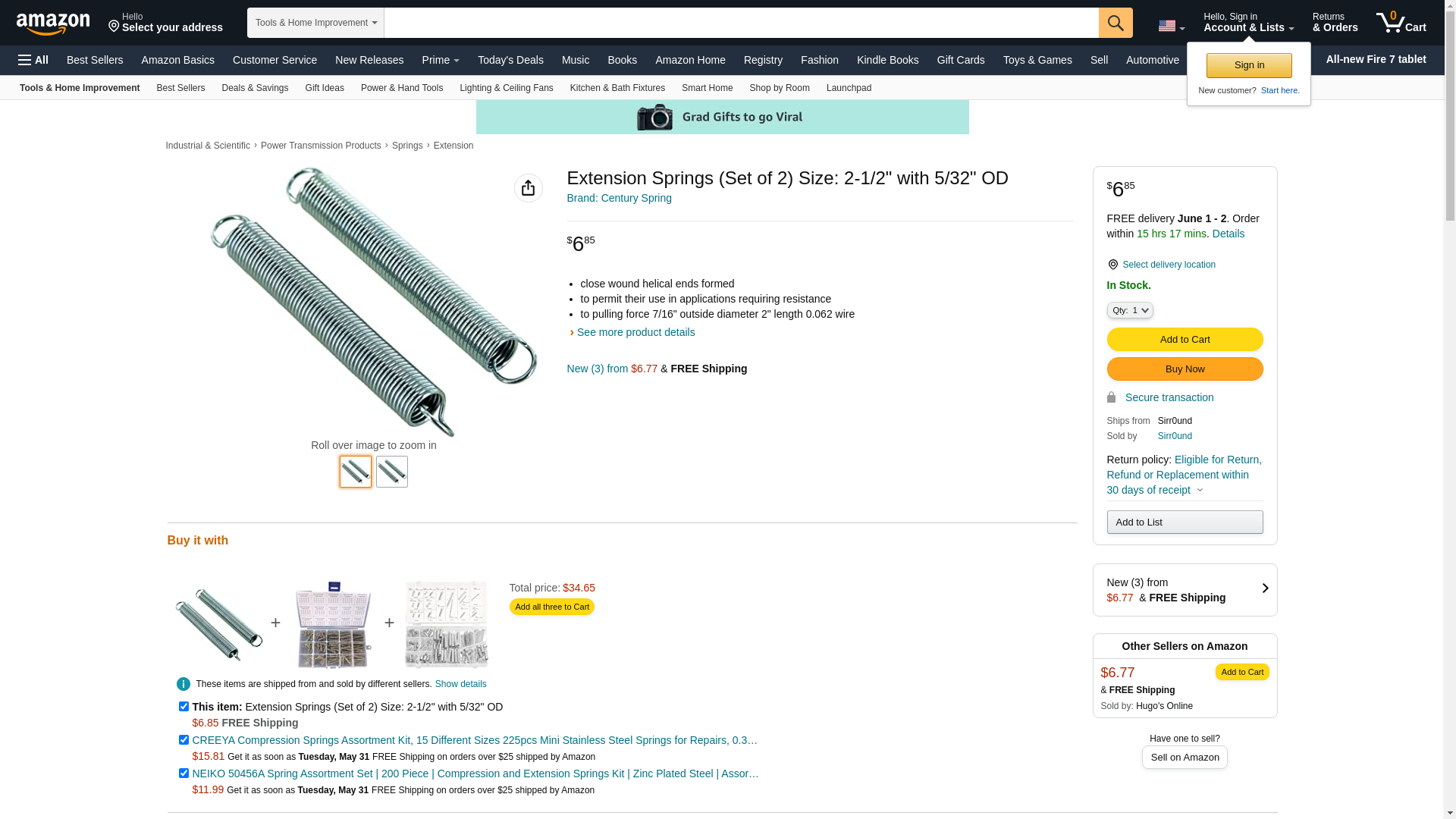Image resolution: width=1456 pixels, height=819 pixels.
Task: Select the second product image thumbnail
Action: click(392, 472)
